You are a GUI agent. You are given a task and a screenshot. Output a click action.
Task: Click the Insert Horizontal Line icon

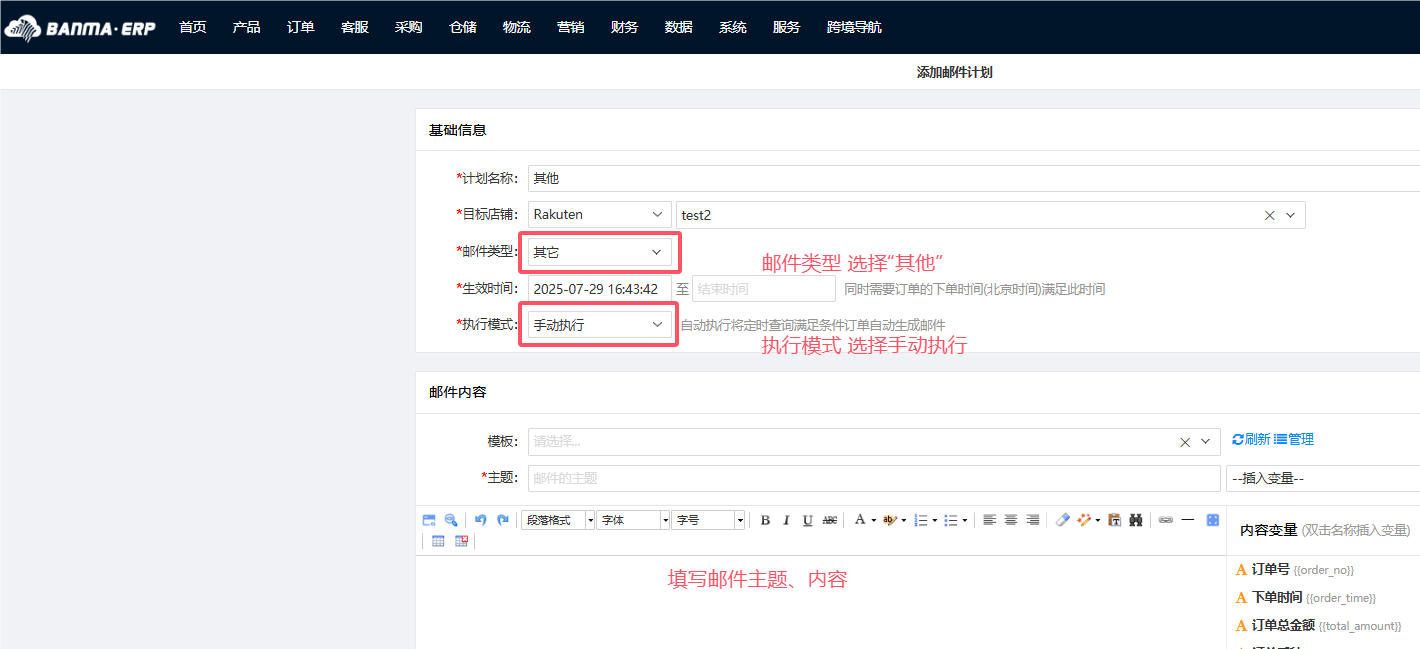click(1188, 519)
